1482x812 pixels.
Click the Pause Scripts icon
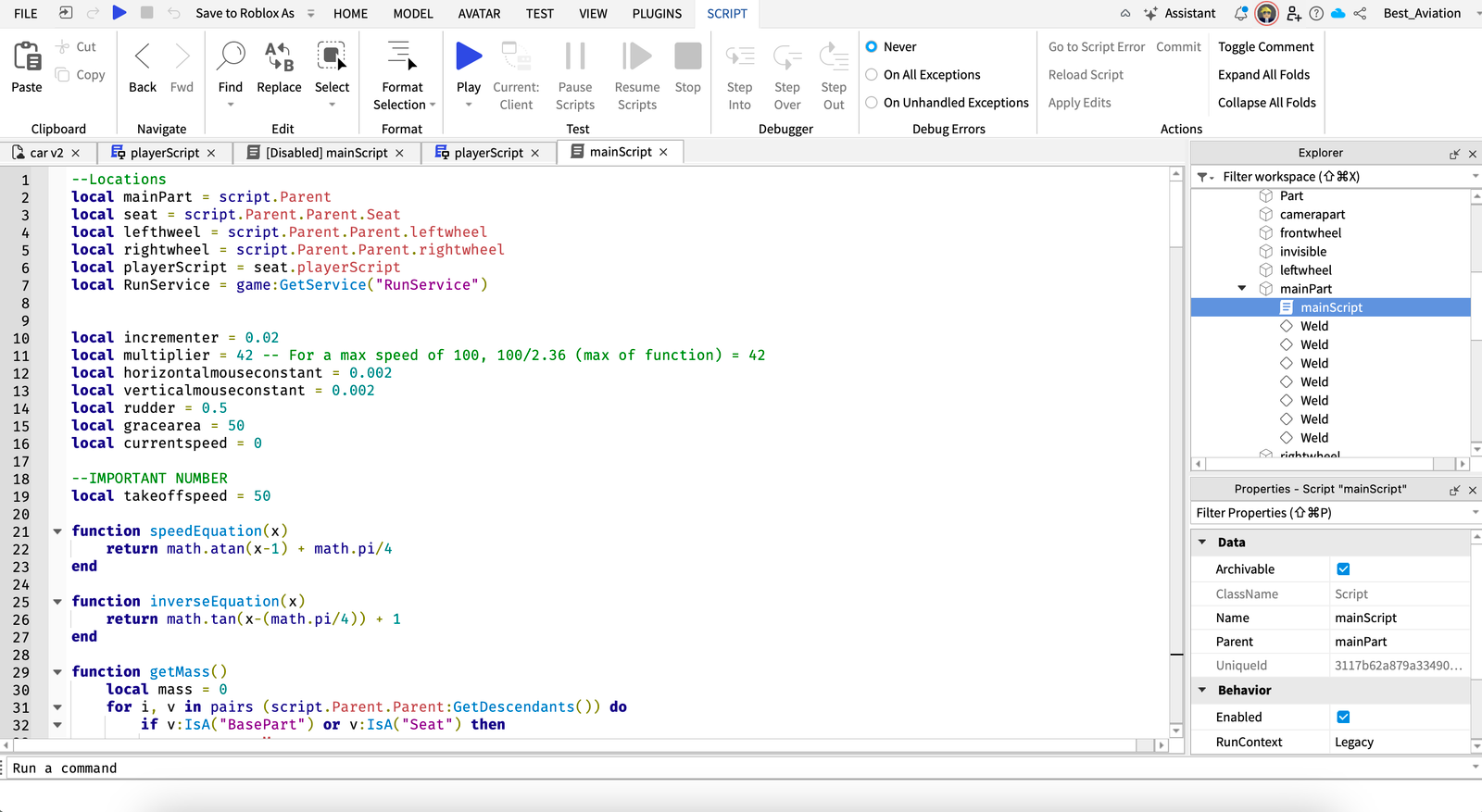(x=575, y=56)
